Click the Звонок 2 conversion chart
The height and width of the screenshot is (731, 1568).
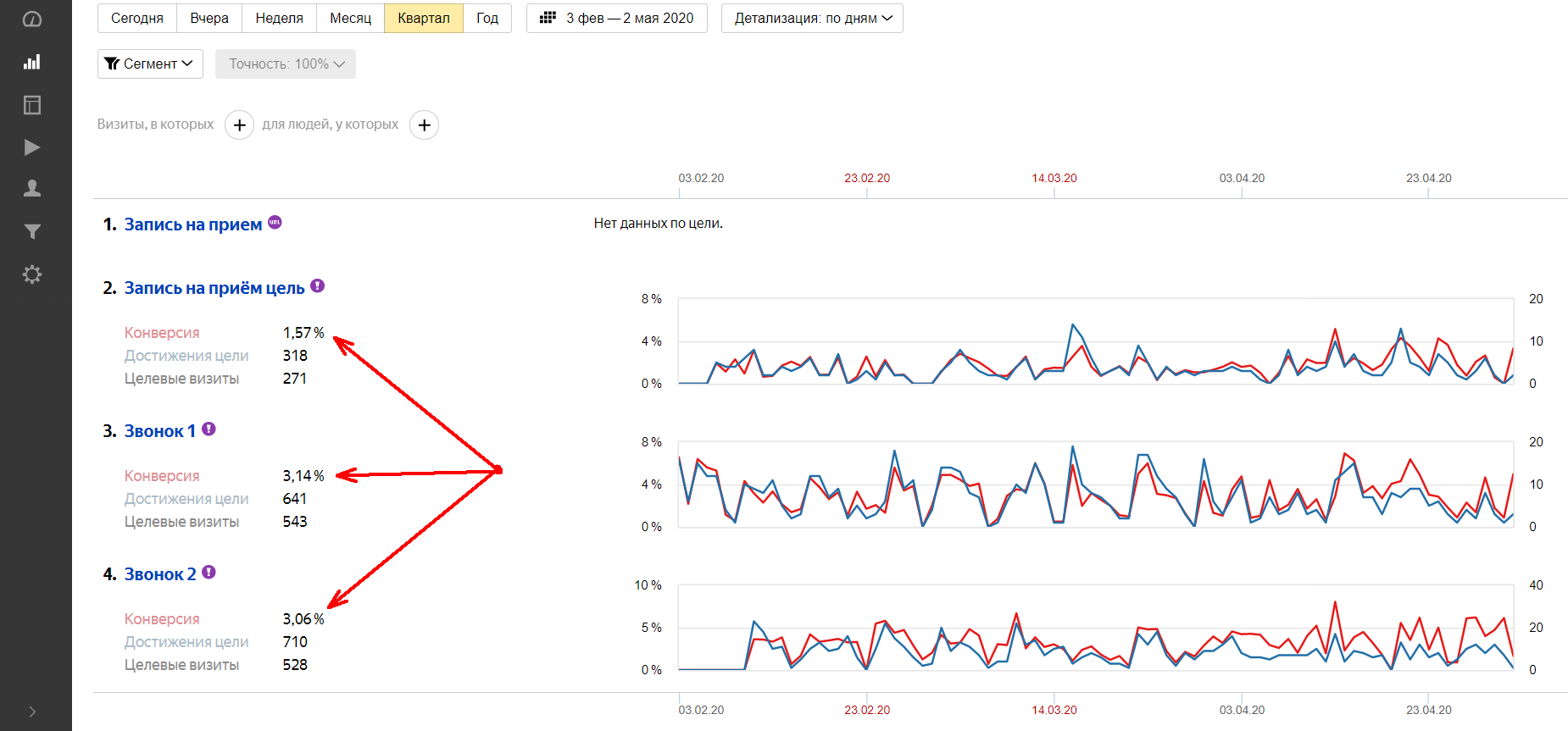coord(1096,628)
